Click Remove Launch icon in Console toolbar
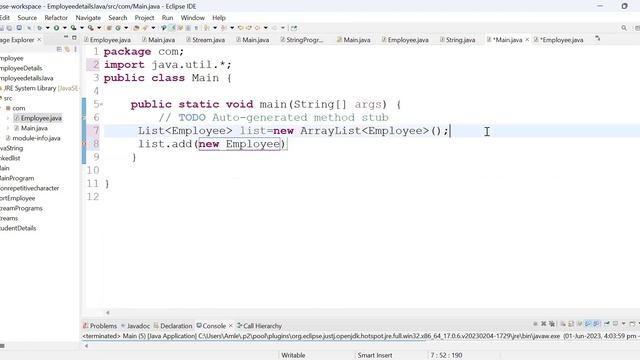640x360 pixels. click(543, 323)
